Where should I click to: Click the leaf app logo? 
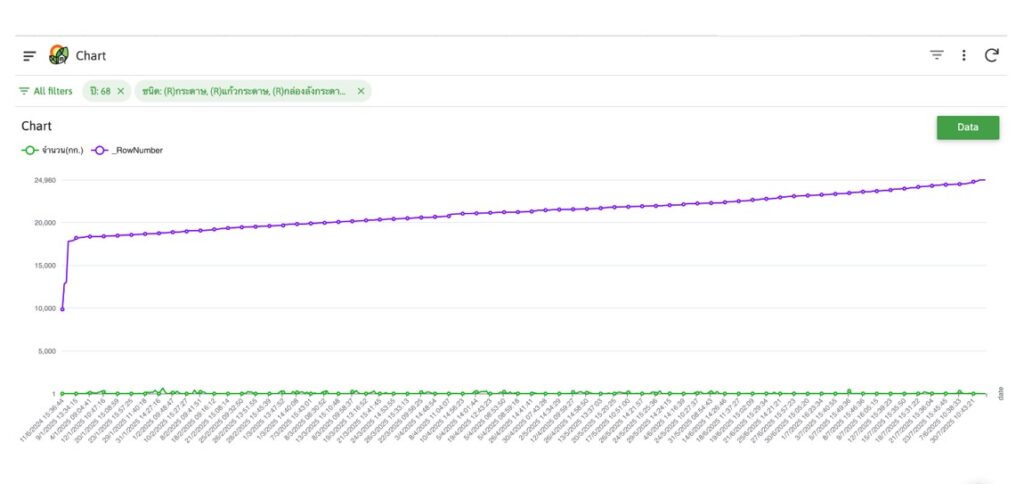point(59,55)
